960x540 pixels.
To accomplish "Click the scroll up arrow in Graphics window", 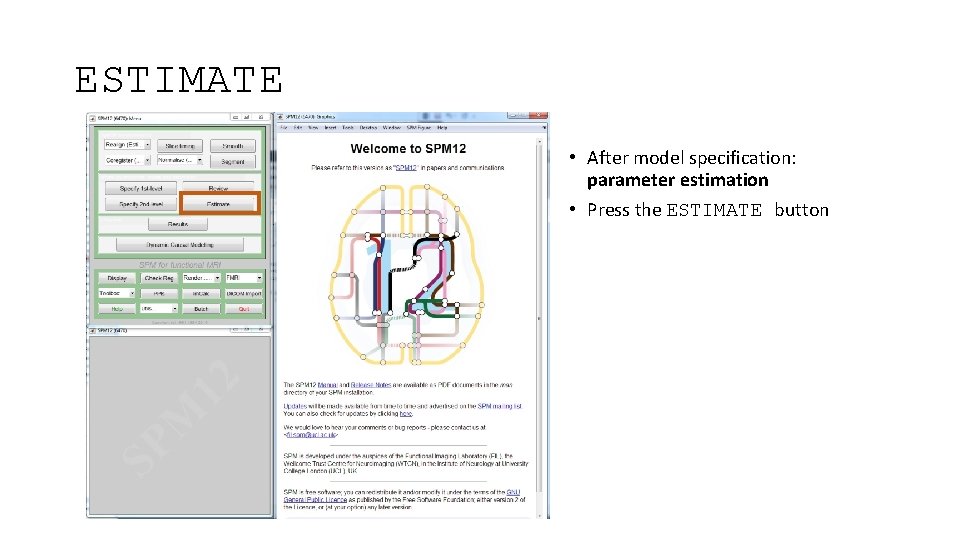I will click(x=539, y=141).
